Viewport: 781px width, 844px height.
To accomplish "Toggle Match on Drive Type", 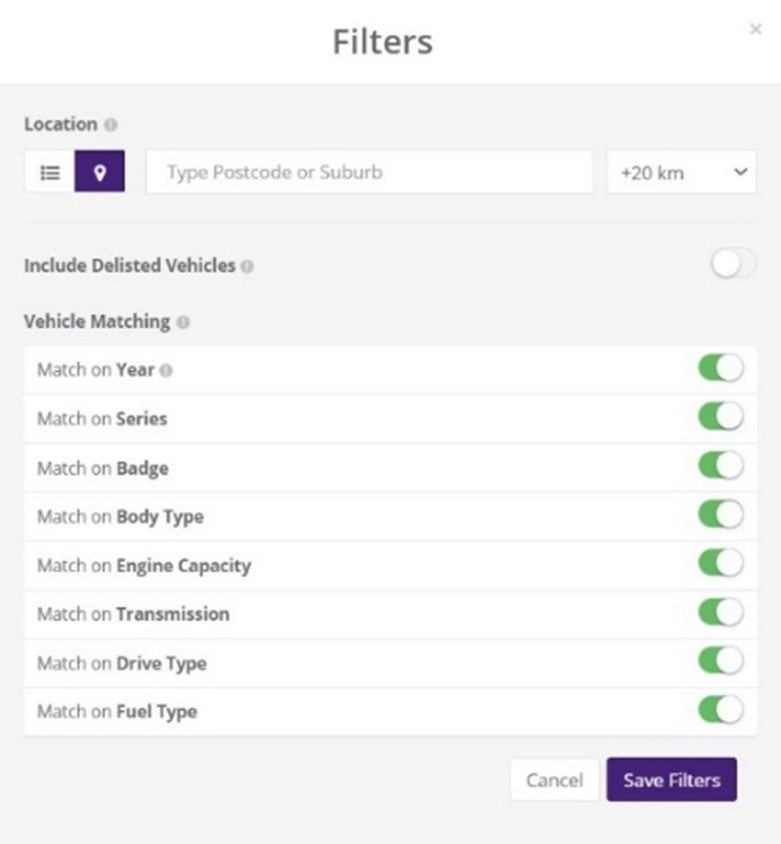I will point(721,661).
